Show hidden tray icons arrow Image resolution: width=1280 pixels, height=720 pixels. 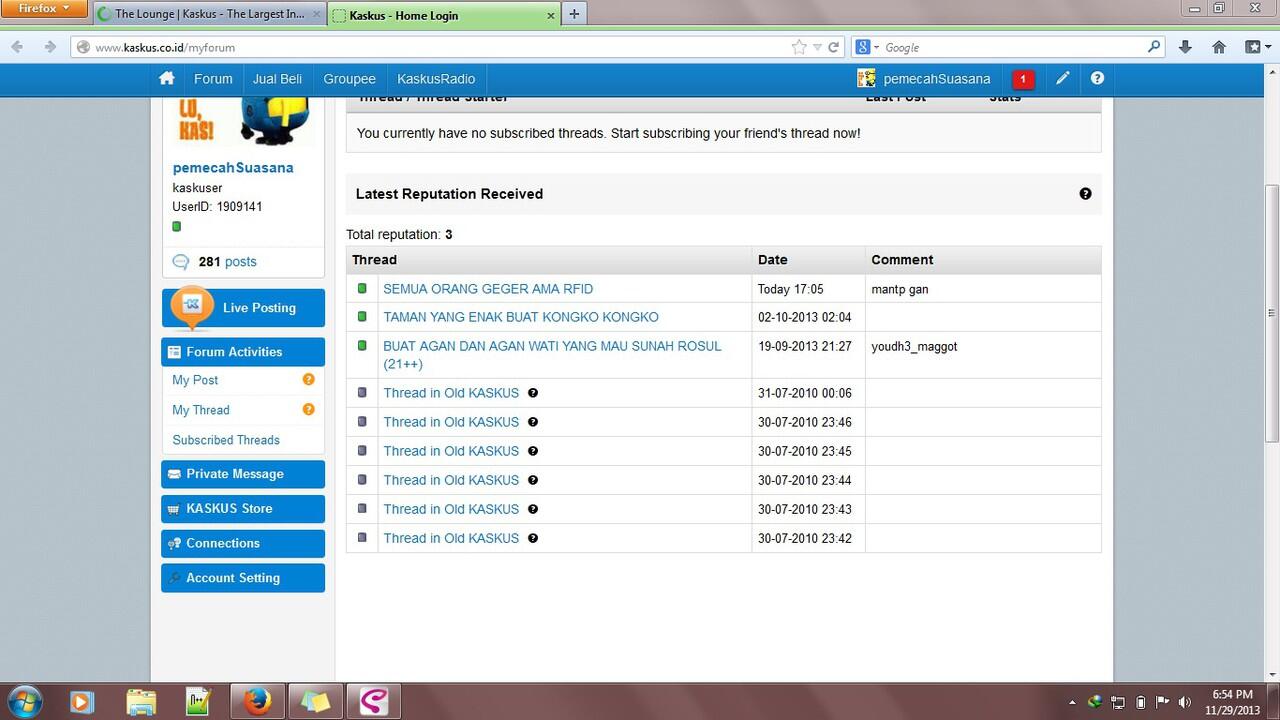click(1073, 702)
